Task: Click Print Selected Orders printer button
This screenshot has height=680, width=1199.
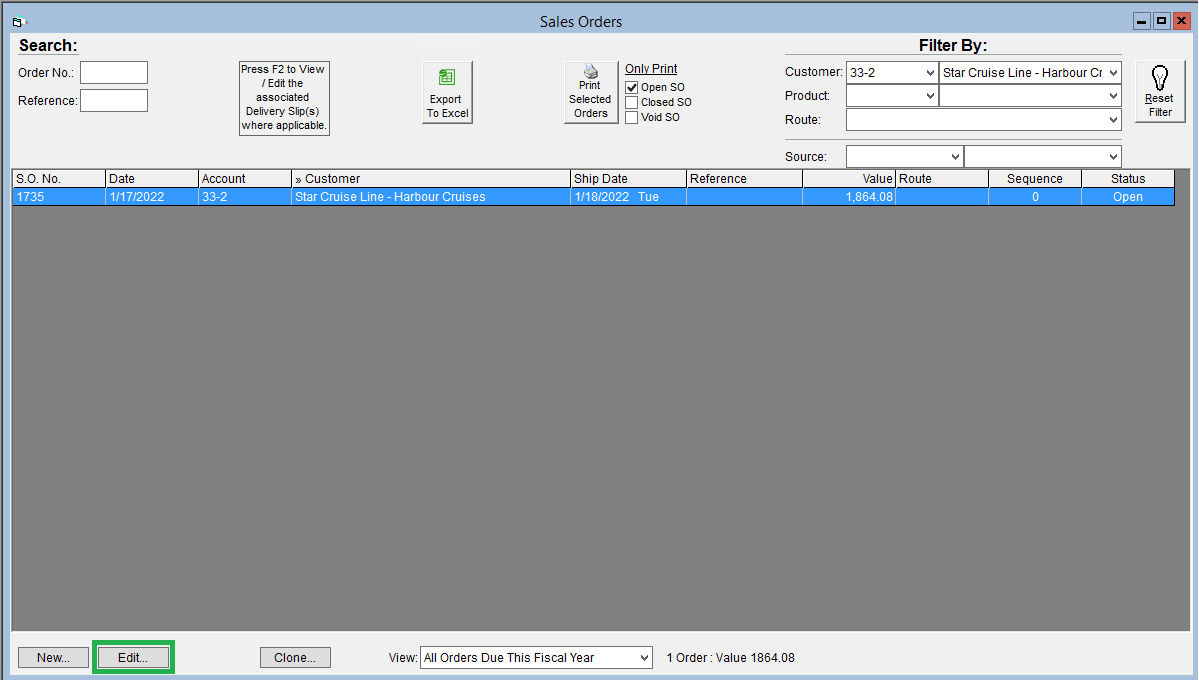Action: 590,93
